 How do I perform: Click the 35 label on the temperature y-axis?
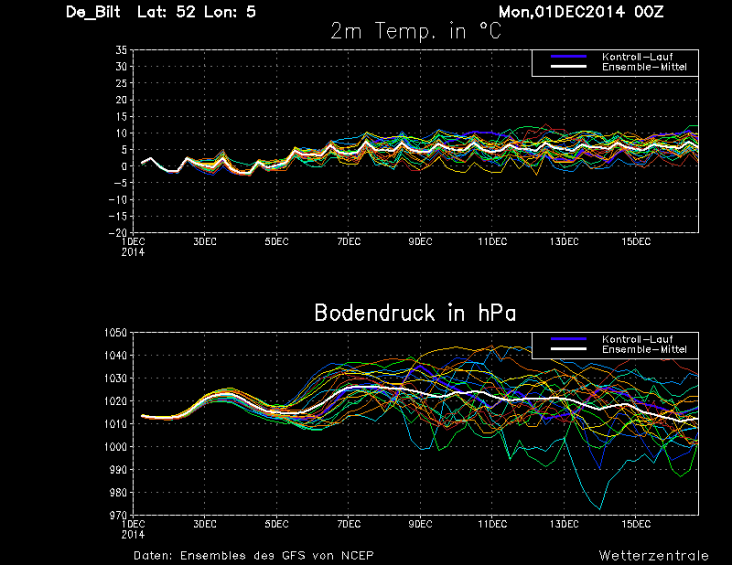120,50
